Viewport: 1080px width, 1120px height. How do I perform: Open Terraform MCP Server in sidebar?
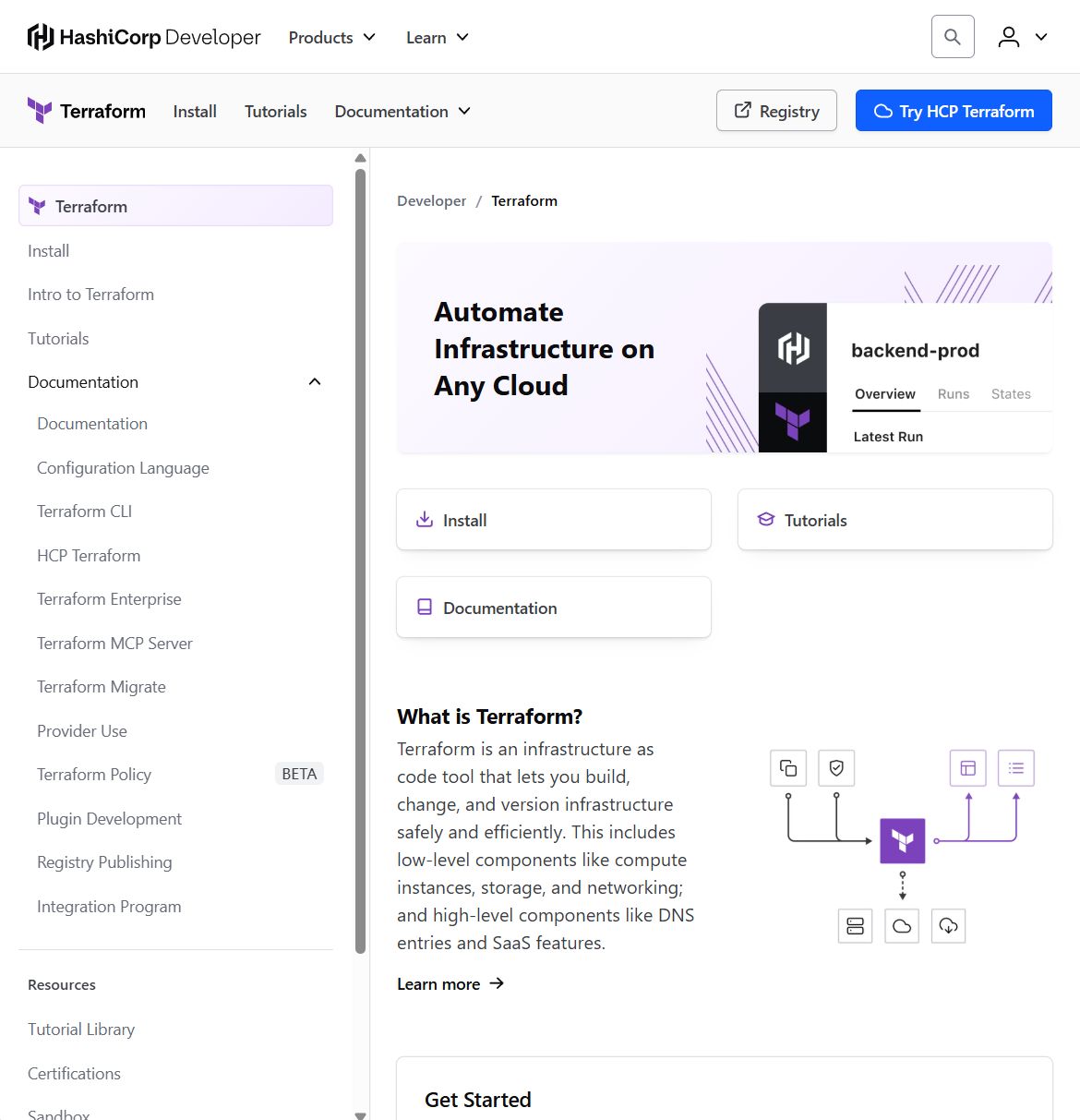114,644
